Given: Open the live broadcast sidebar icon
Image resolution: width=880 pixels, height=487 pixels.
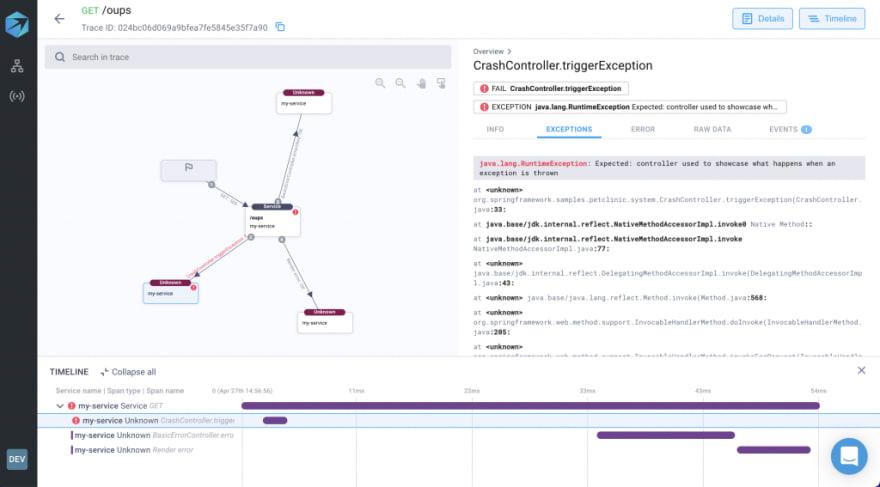Looking at the screenshot, I should click(x=17, y=97).
